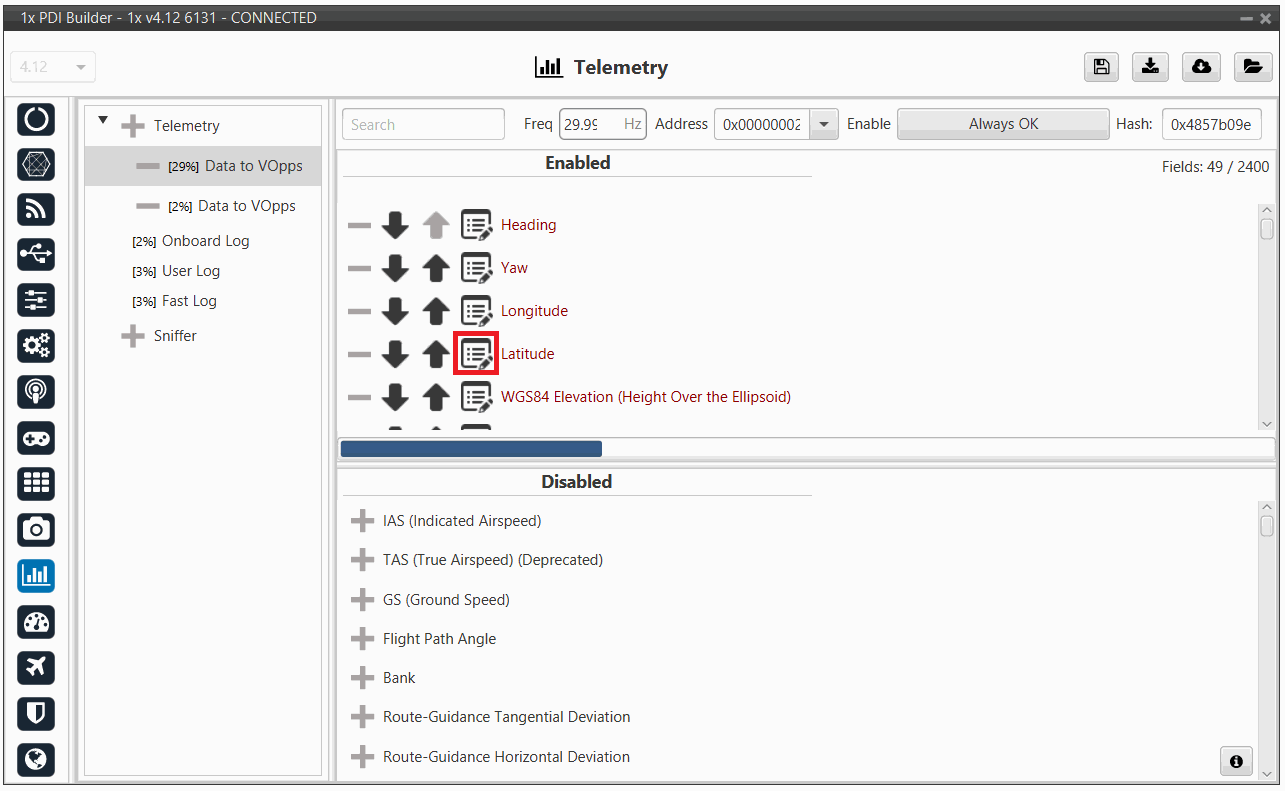Screen dimensions: 1285x791
Task: Click the save icon in top toolbar
Action: click(1101, 67)
